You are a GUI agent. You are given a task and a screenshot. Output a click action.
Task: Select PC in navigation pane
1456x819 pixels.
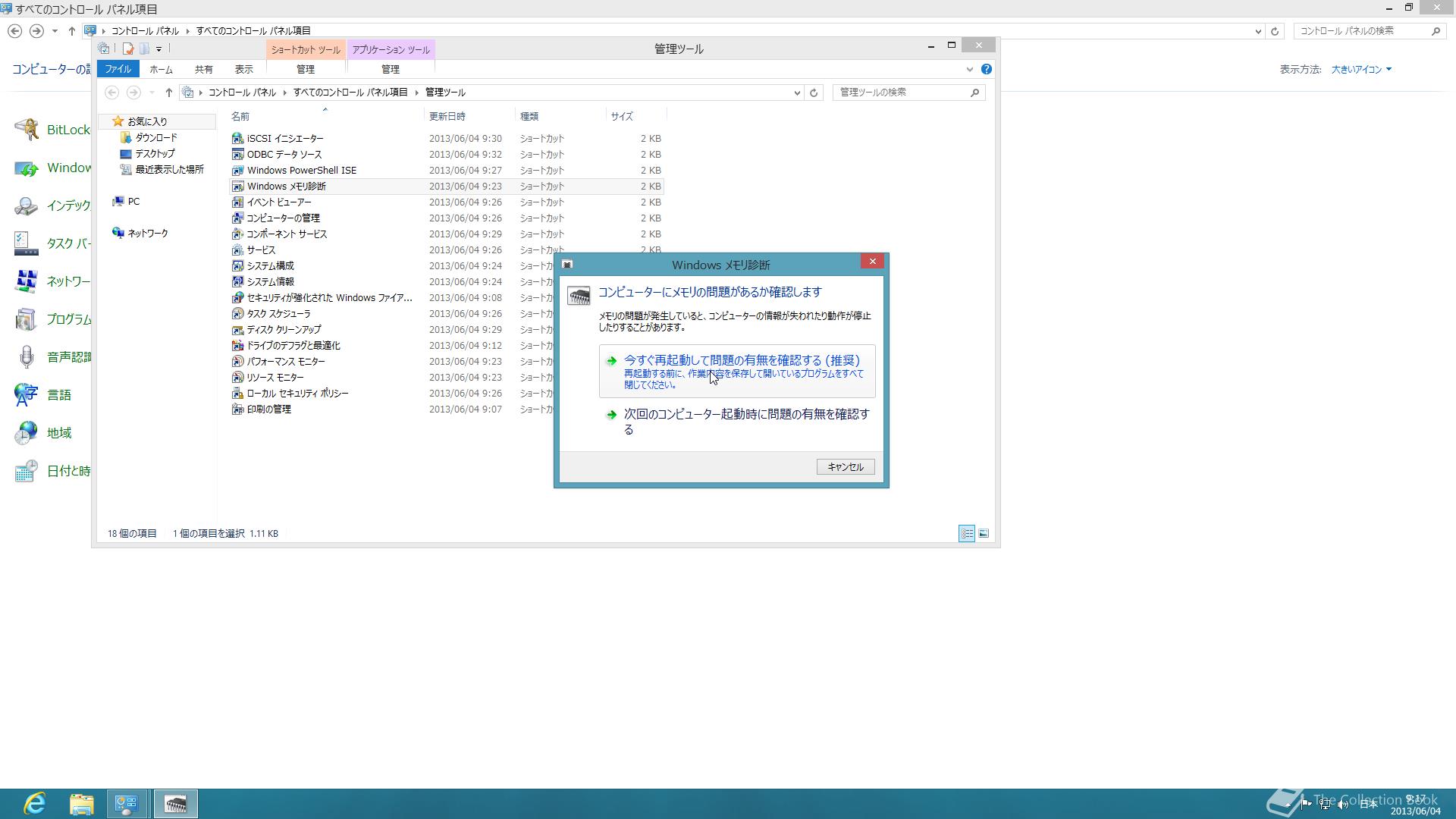(x=126, y=202)
